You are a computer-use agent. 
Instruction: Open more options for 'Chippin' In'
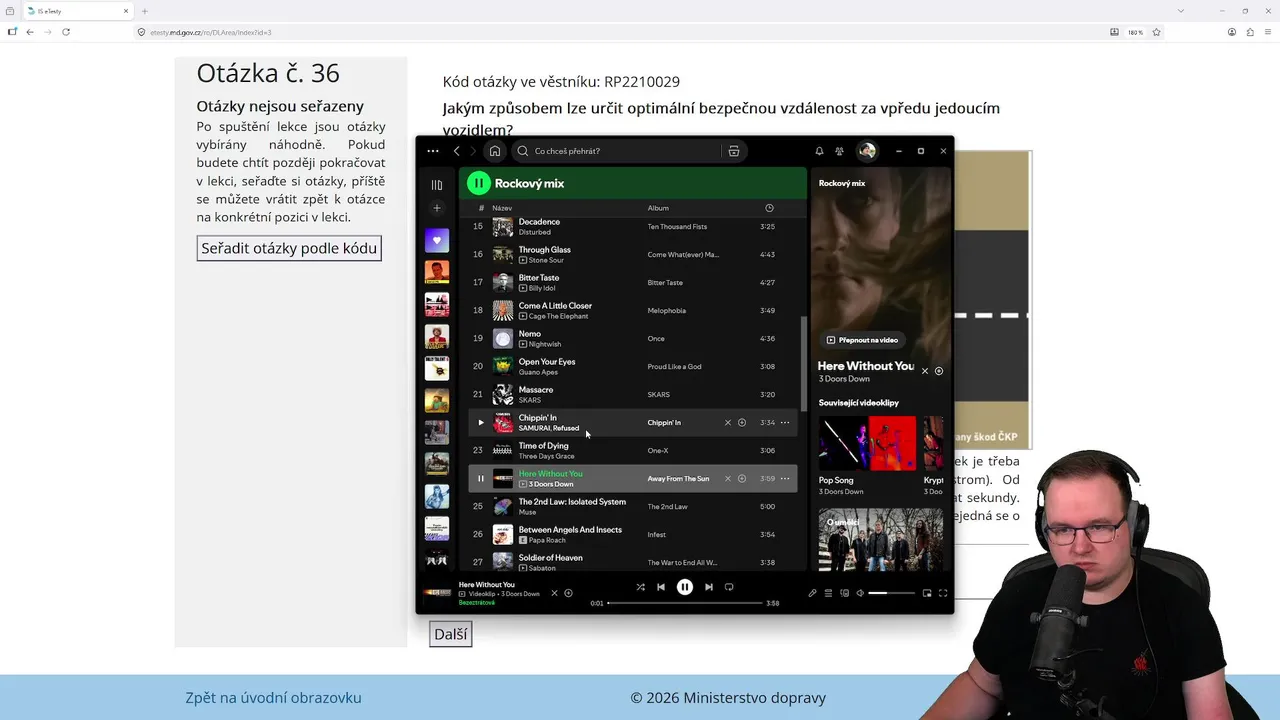tap(785, 423)
